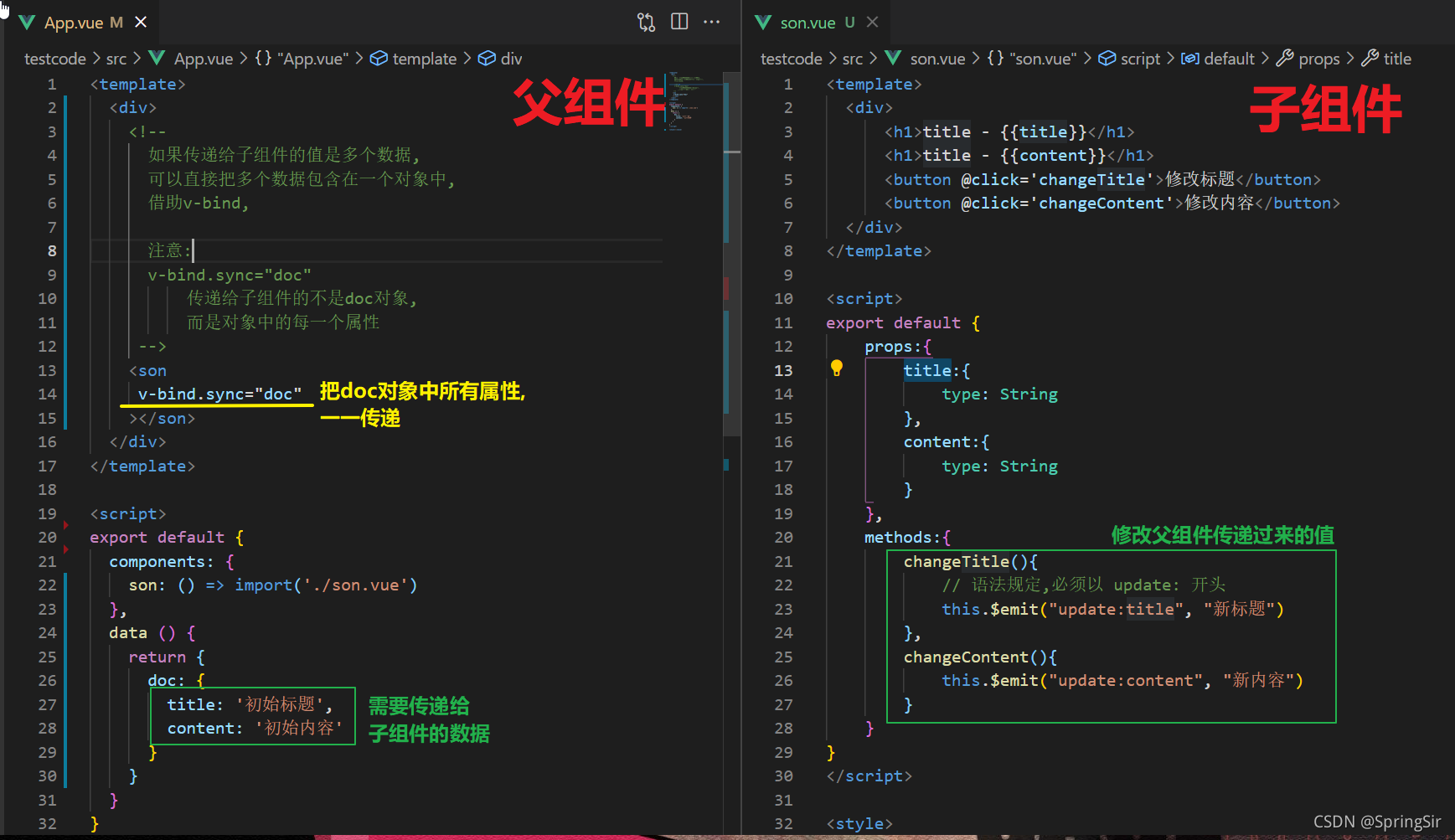Screen dimensions: 1455x840
Task: Click changeTitle() method definition in son.vue
Action: point(971,561)
